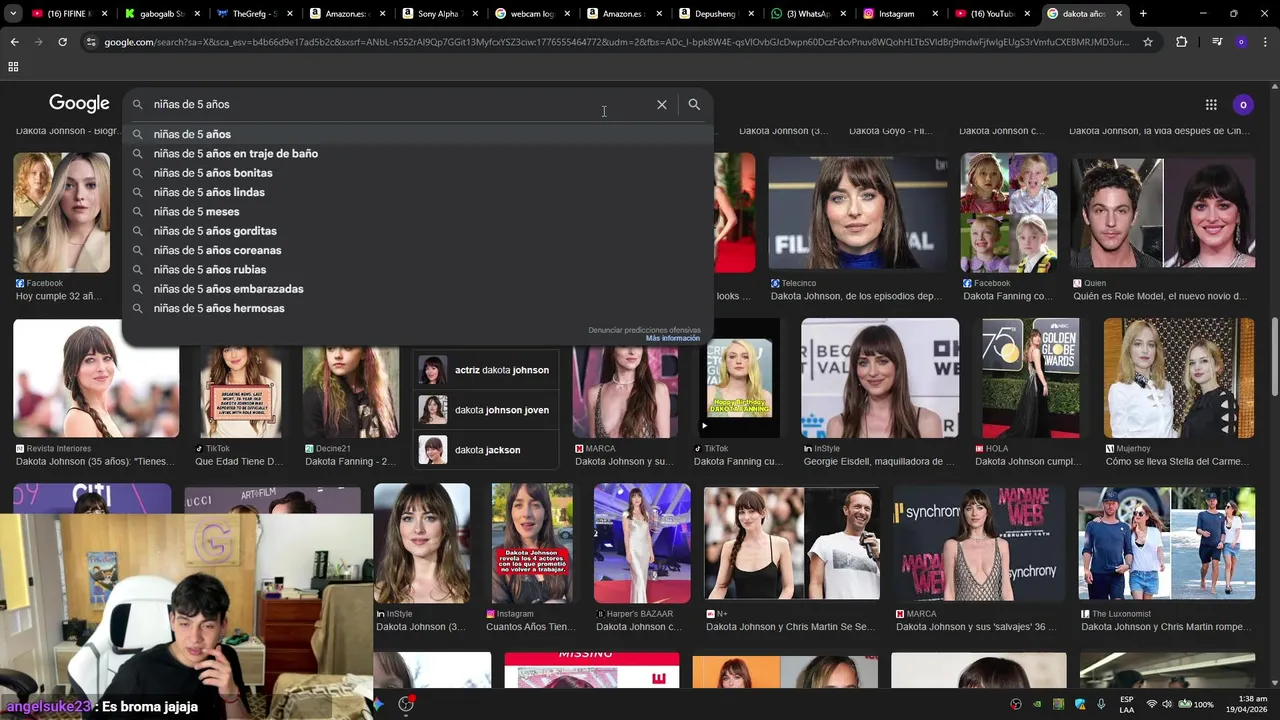Open the Quien 'Role Model' image result
The height and width of the screenshot is (720, 1280).
[x=1163, y=212]
